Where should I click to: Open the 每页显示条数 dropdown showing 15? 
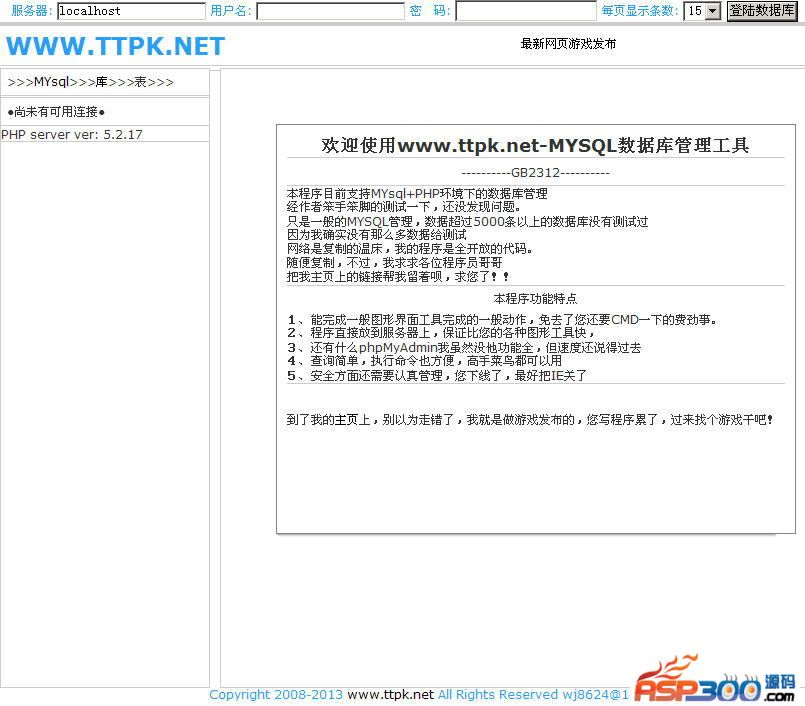click(702, 11)
